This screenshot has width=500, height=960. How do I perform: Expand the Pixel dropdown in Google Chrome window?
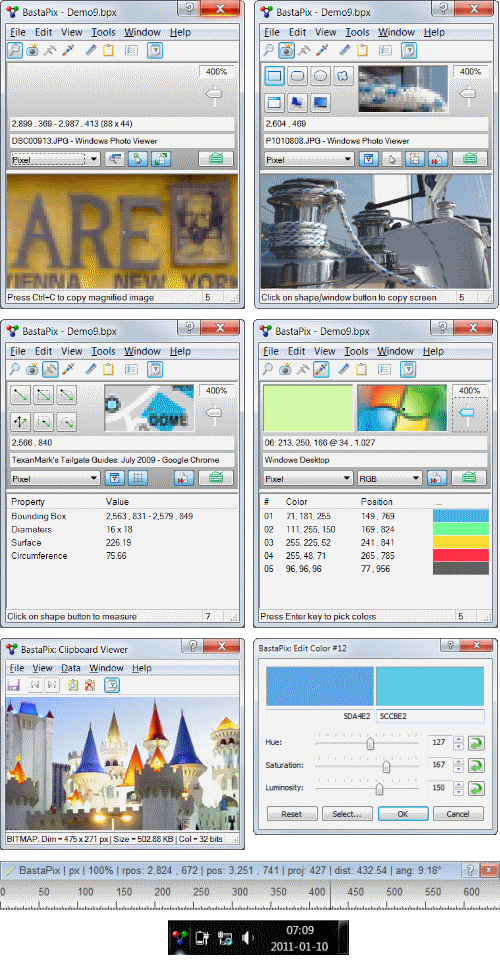click(x=55, y=479)
